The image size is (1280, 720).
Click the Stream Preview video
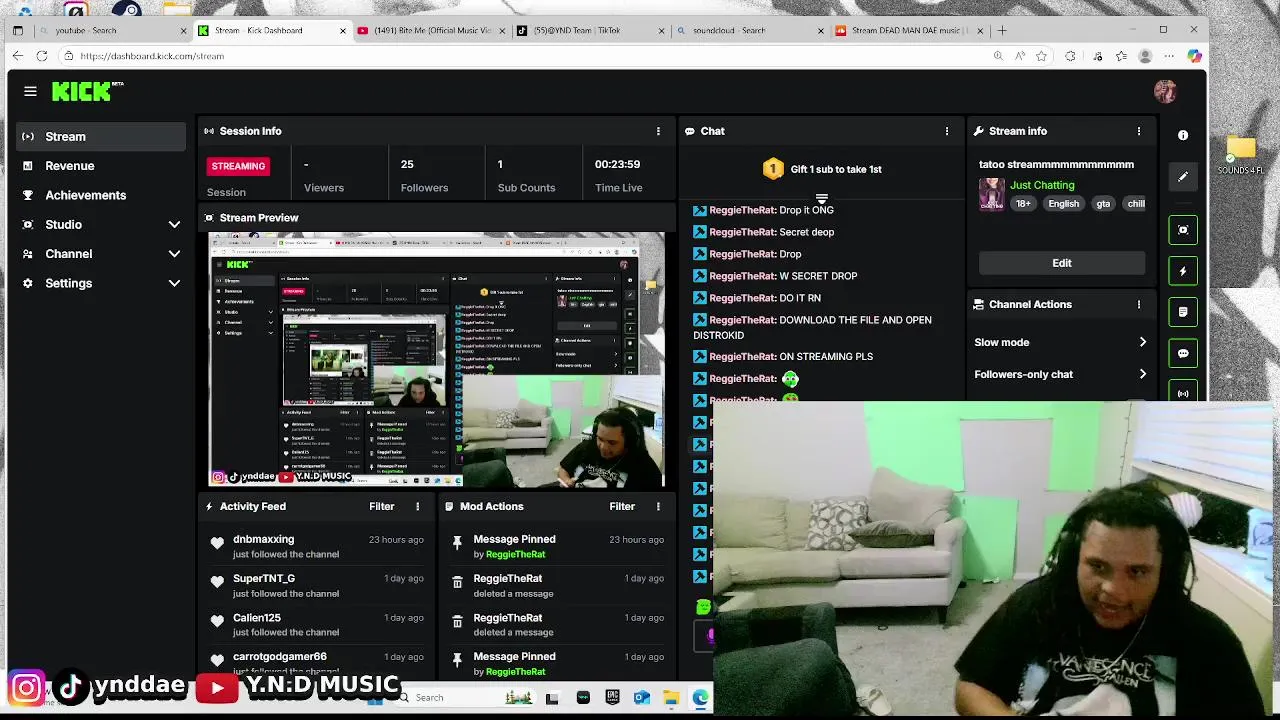point(436,360)
